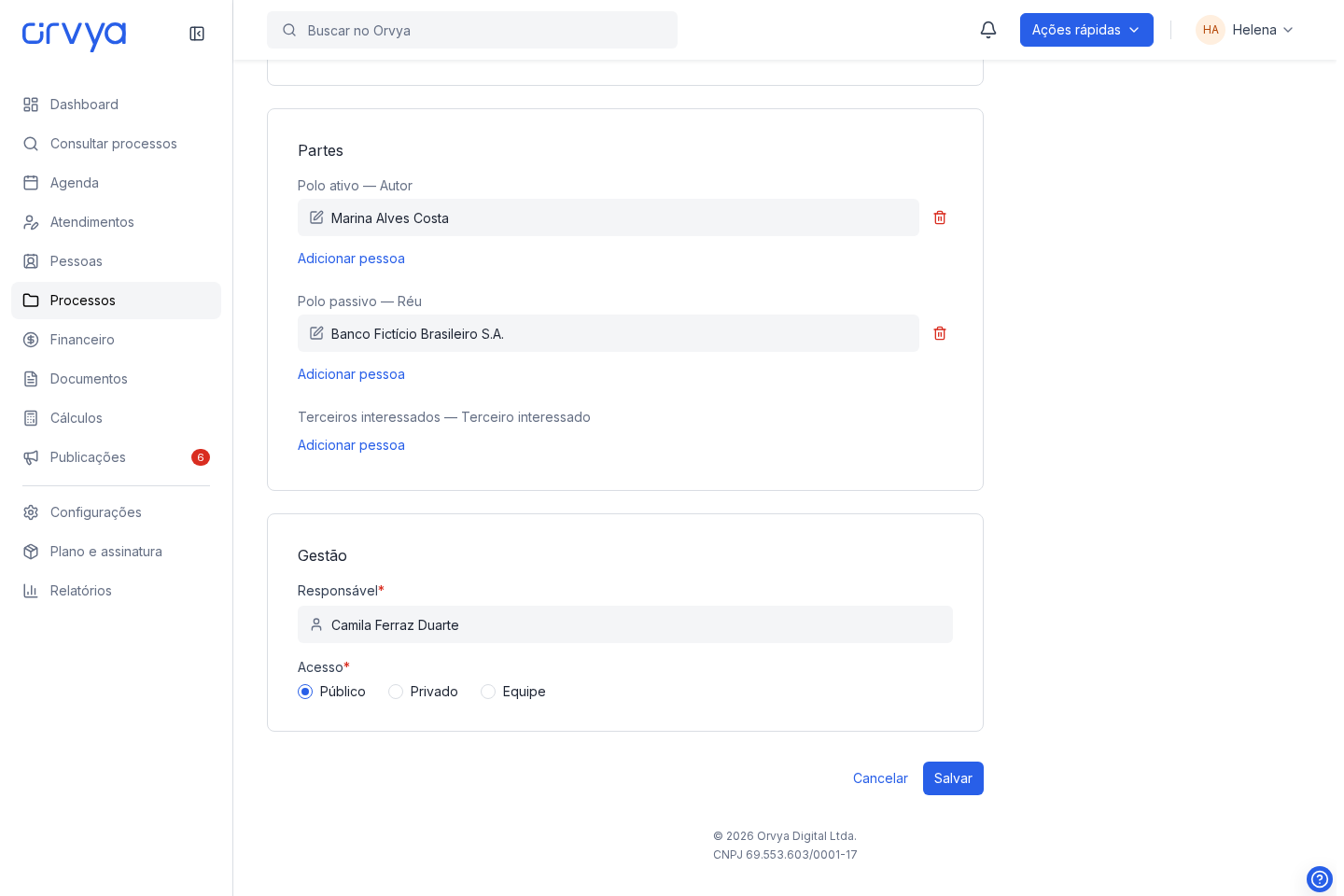The width and height of the screenshot is (1344, 896).
Task: Select Público access option
Action: [305, 692]
